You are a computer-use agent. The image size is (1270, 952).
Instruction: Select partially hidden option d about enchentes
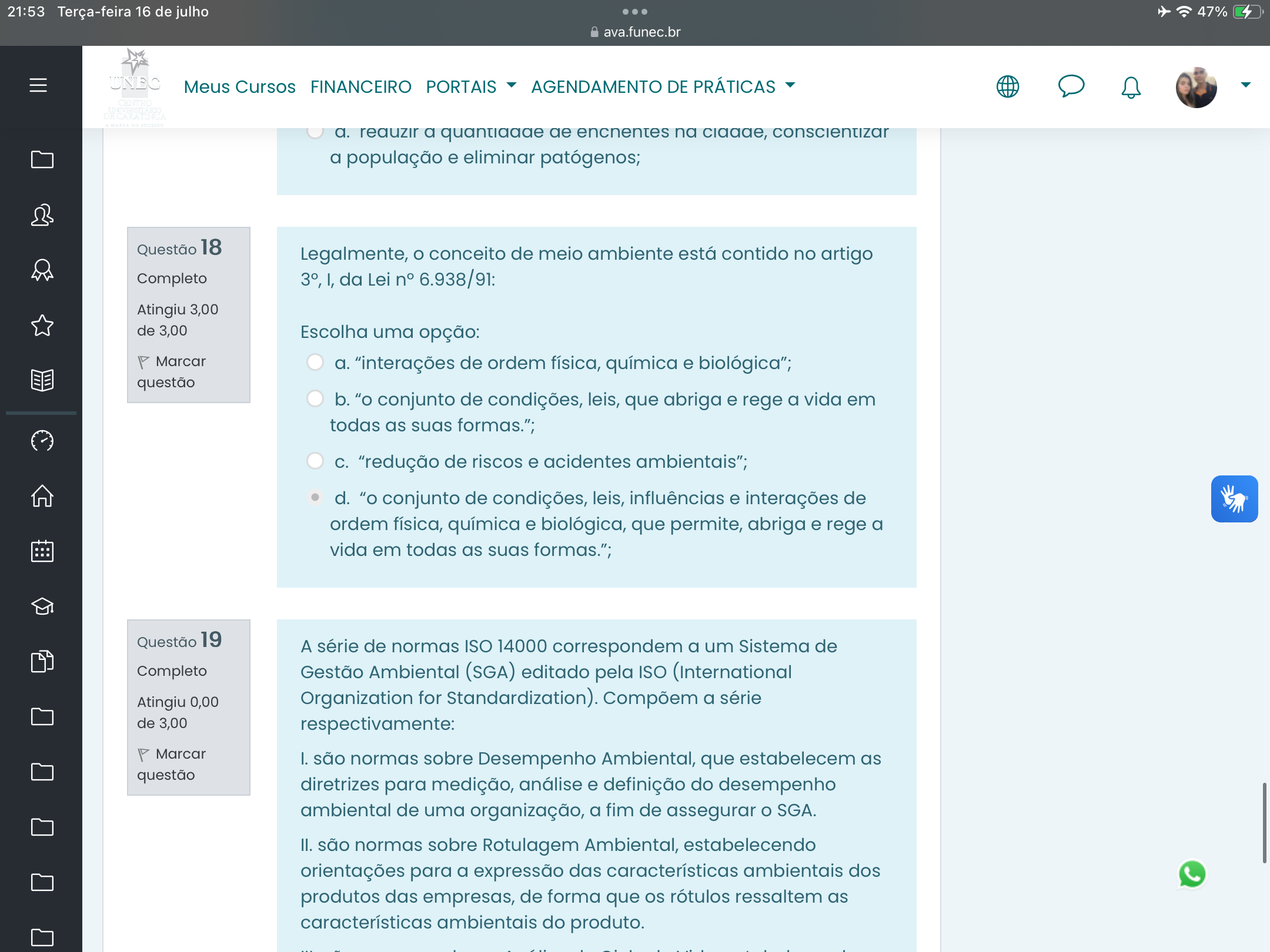point(315,133)
